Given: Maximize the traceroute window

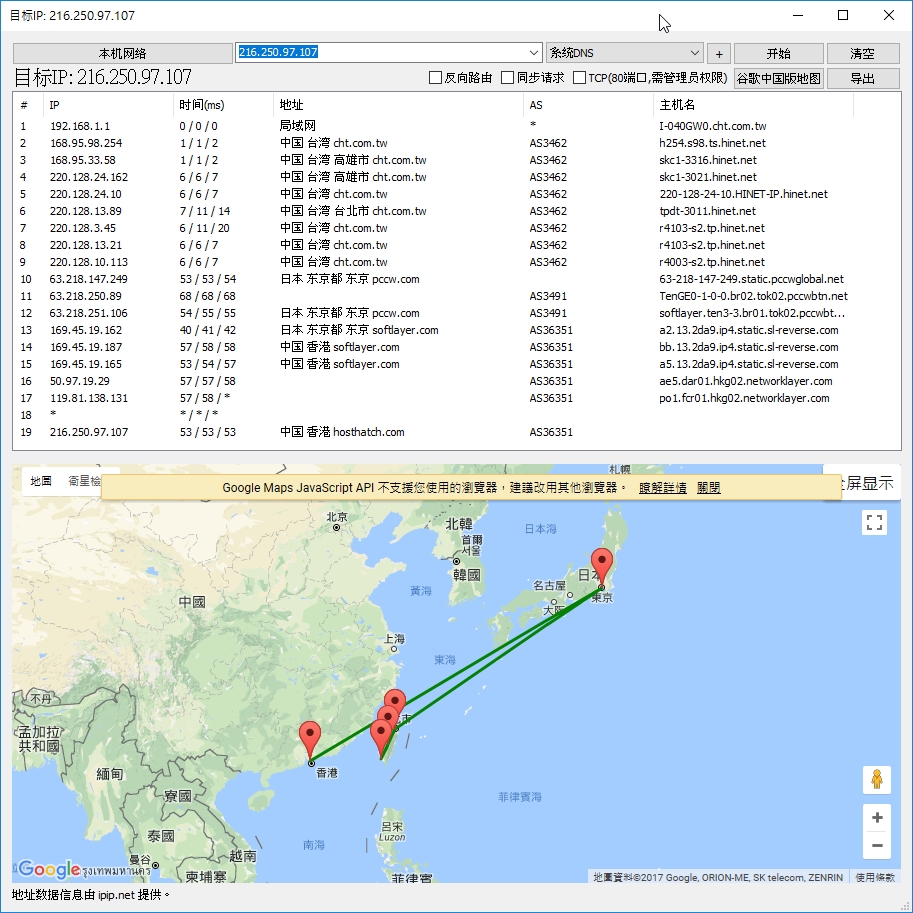Looking at the screenshot, I should (x=843, y=16).
